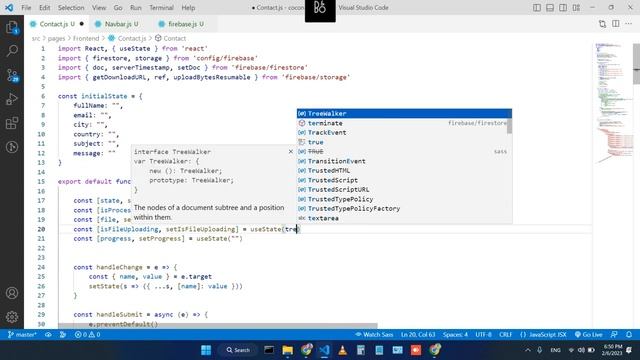Open the Help menu
The height and width of the screenshot is (360, 640).
(x=188, y=8)
